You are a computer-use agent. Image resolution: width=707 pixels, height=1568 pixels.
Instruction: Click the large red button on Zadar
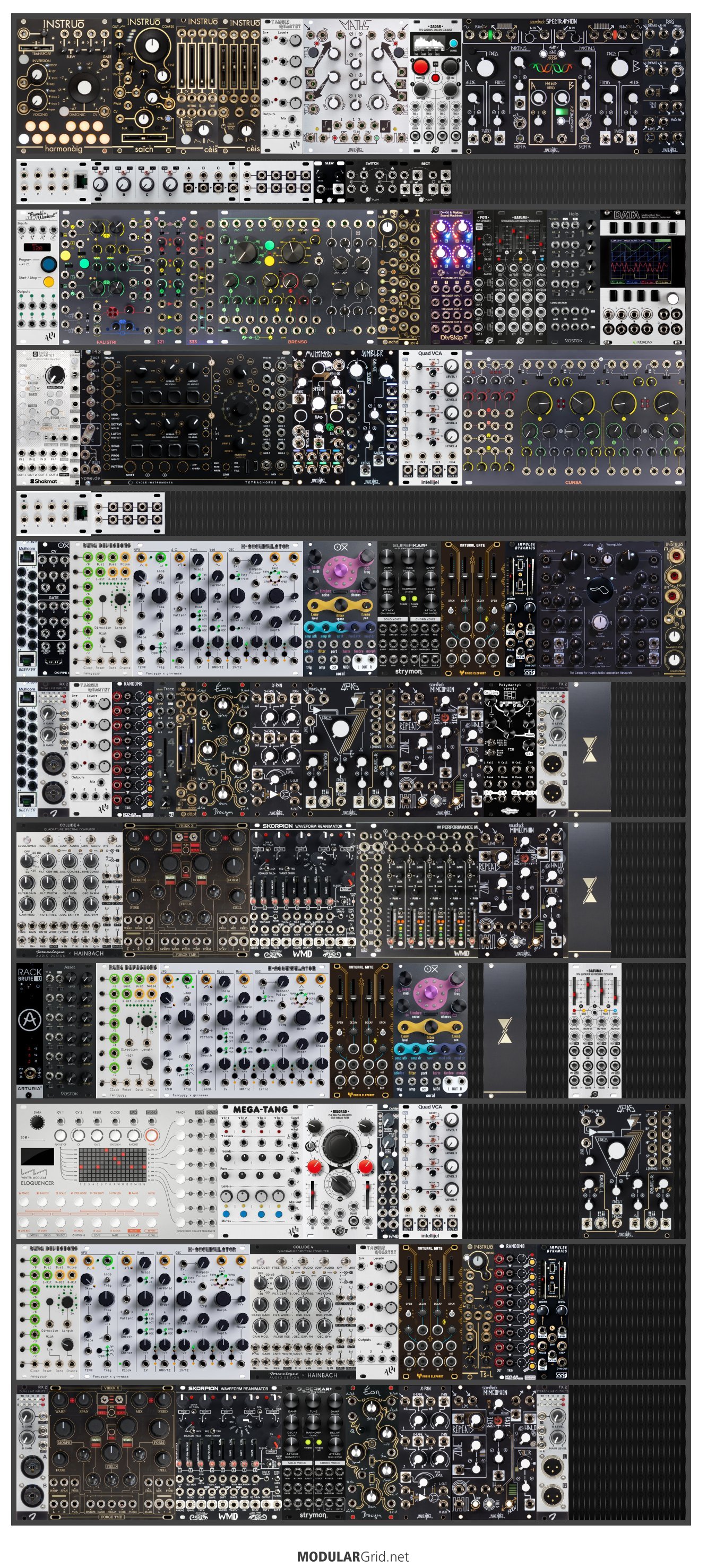pos(421,66)
